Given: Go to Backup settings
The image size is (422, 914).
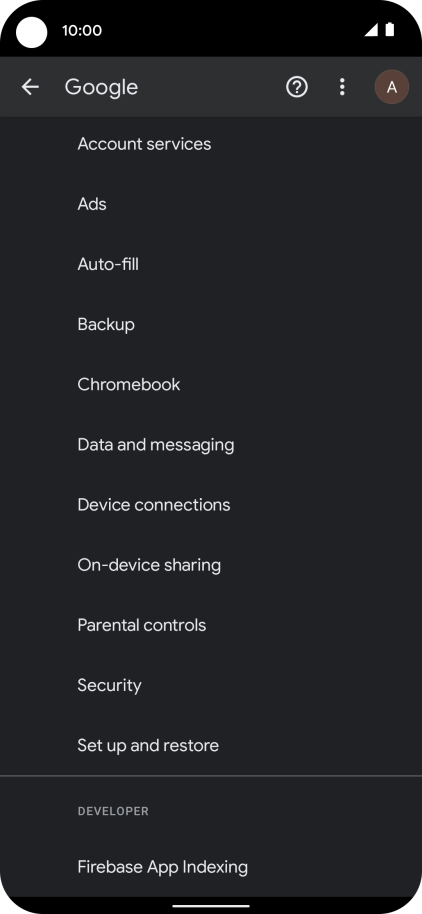Looking at the screenshot, I should click(211, 324).
